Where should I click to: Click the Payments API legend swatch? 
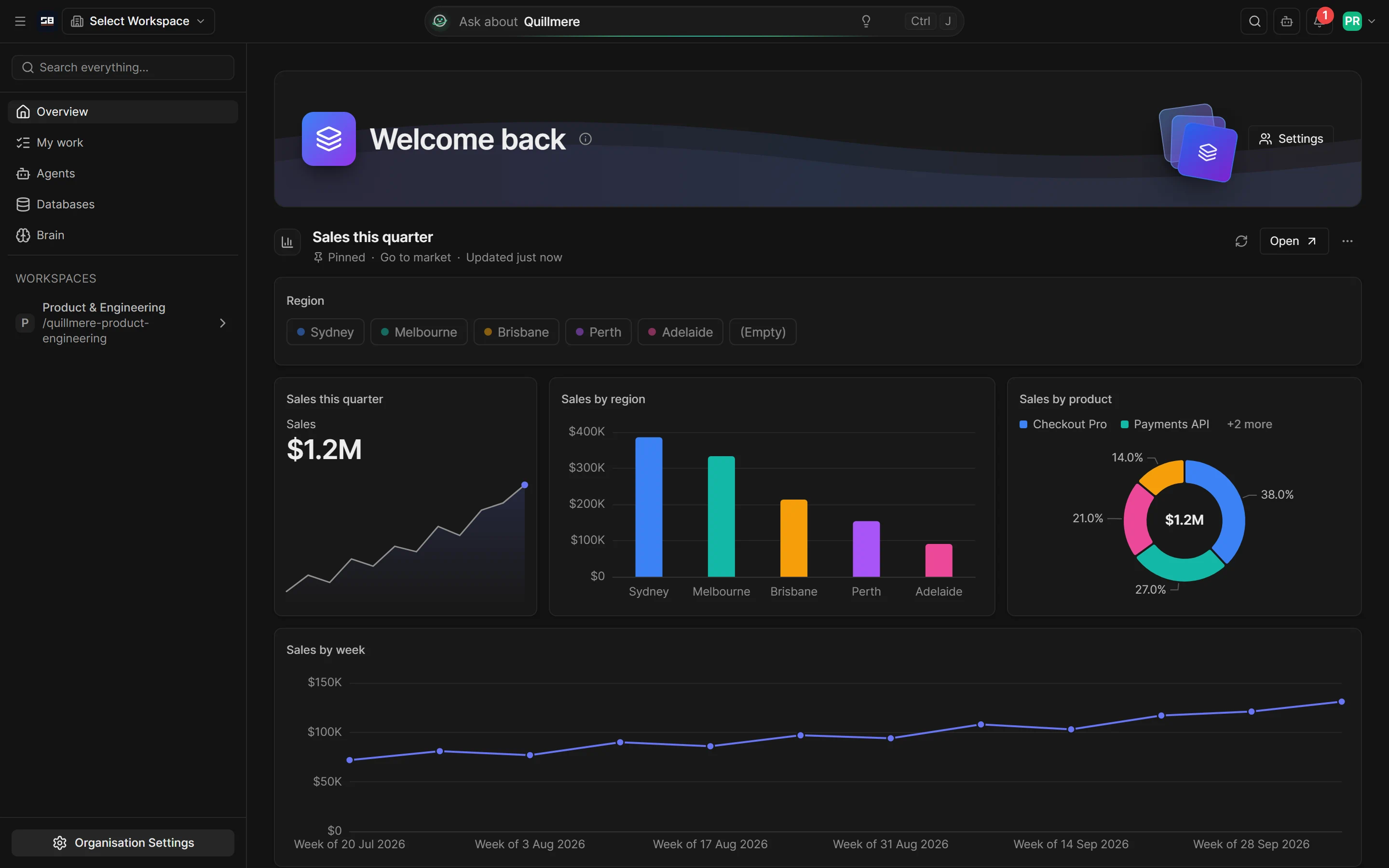pos(1124,424)
